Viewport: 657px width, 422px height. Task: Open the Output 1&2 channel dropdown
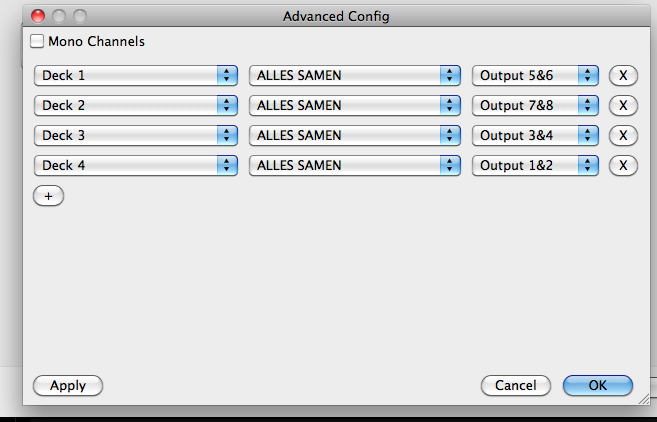[535, 165]
